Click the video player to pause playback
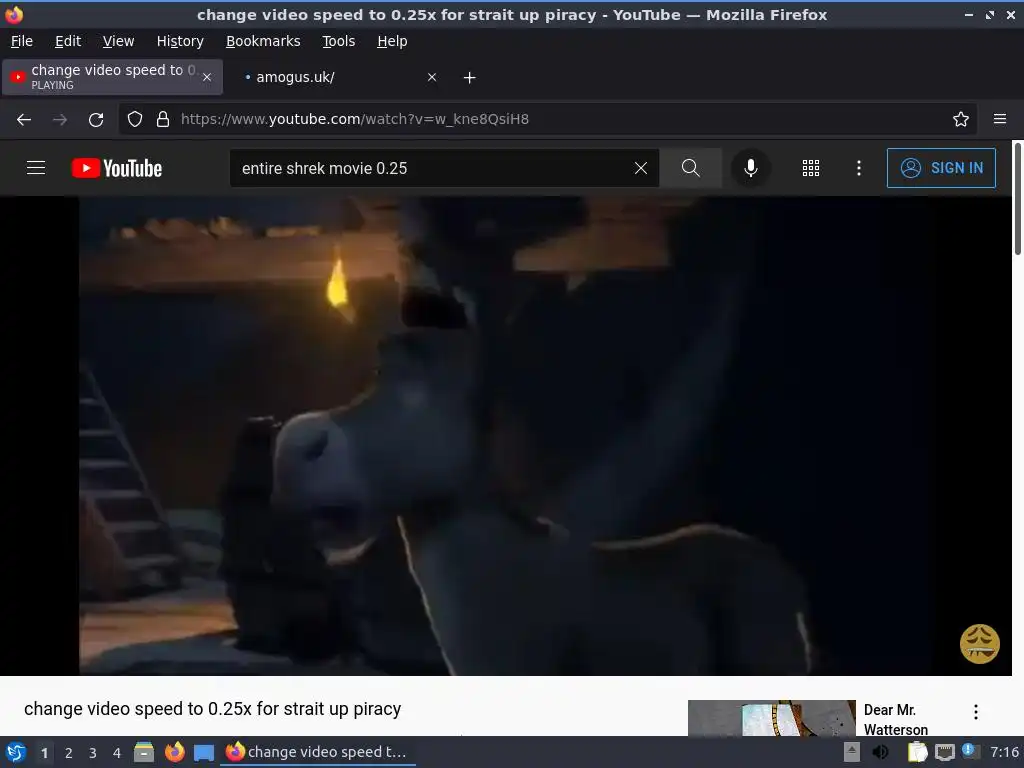 [506, 436]
